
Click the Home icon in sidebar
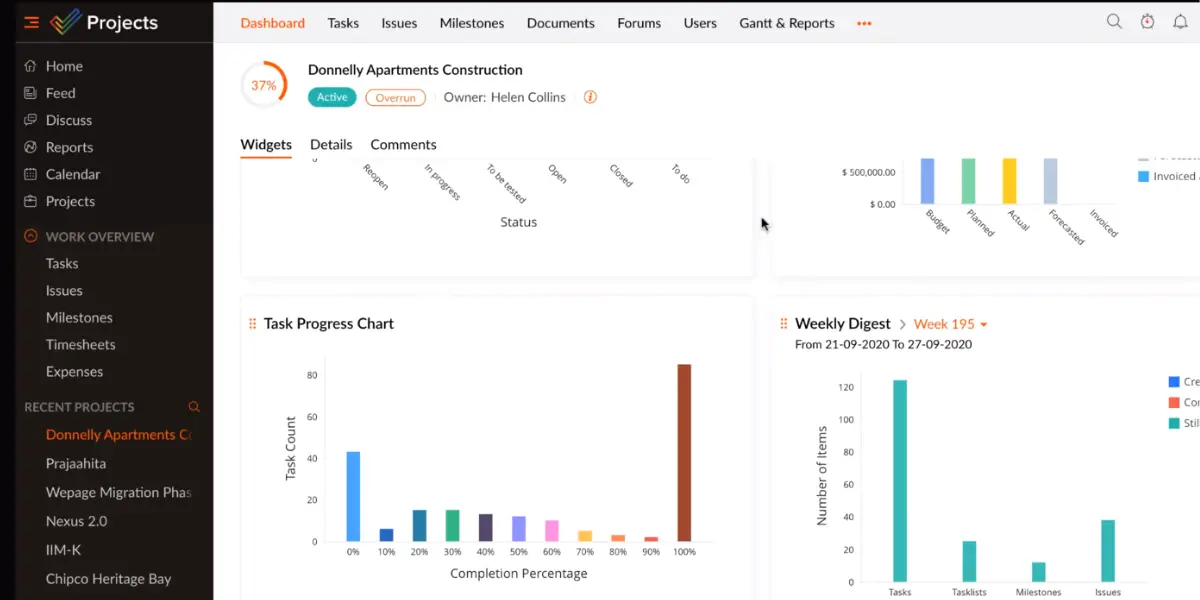30,66
